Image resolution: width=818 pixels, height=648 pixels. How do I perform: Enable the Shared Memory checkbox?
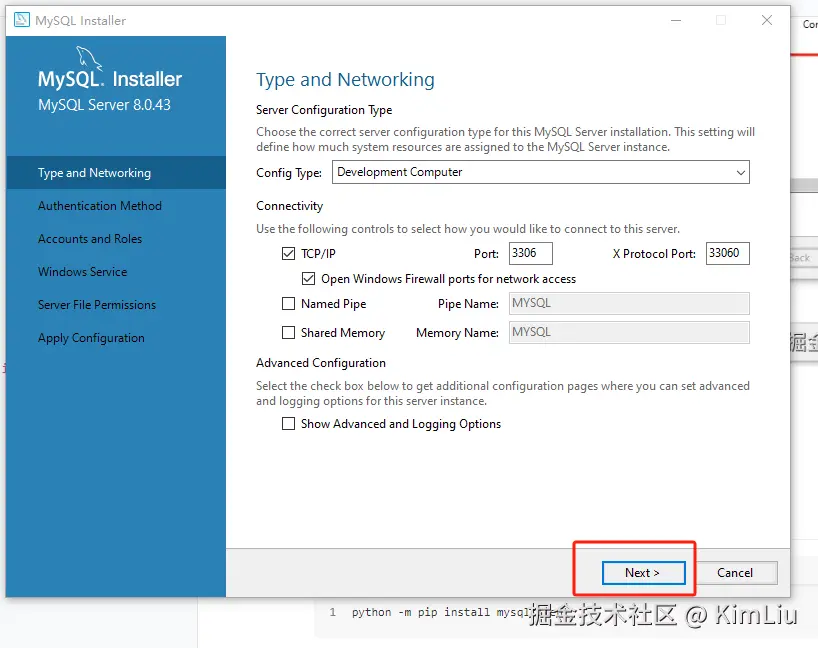click(x=288, y=332)
